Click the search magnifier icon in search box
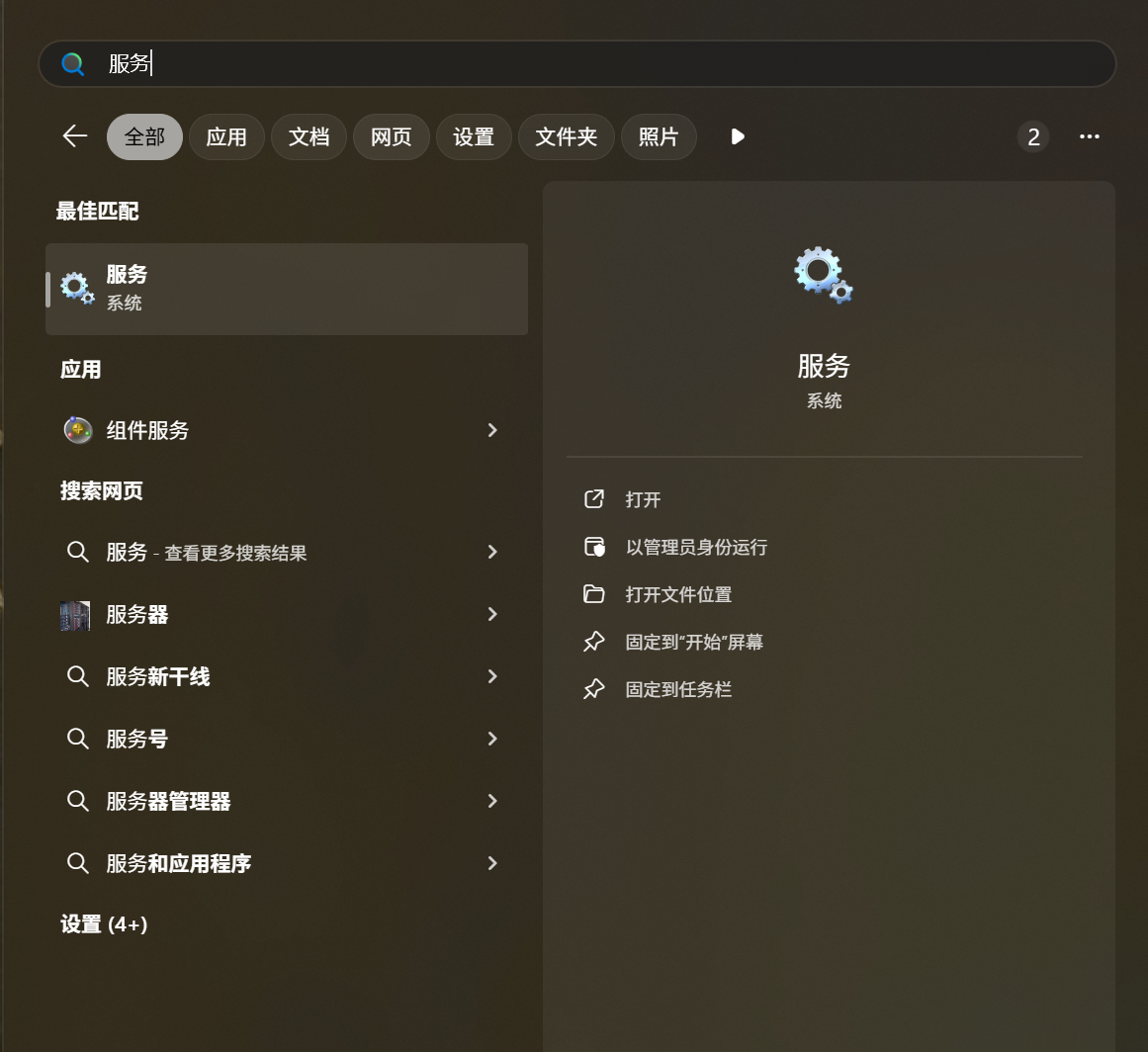The width and height of the screenshot is (1148, 1052). (73, 64)
